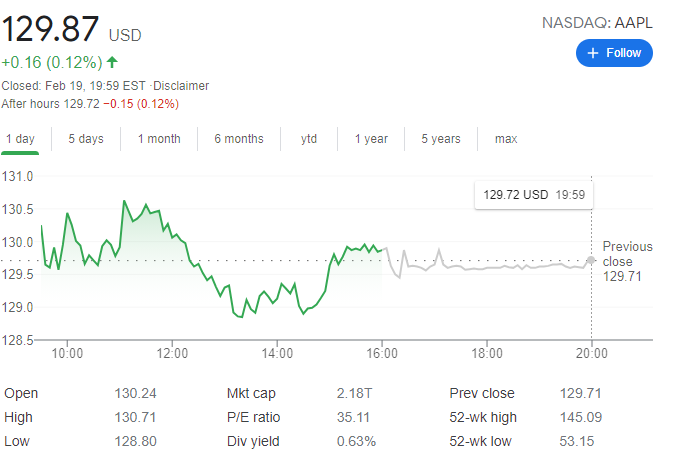View the 1 year chart tab
674x467 pixels.
pos(371,139)
